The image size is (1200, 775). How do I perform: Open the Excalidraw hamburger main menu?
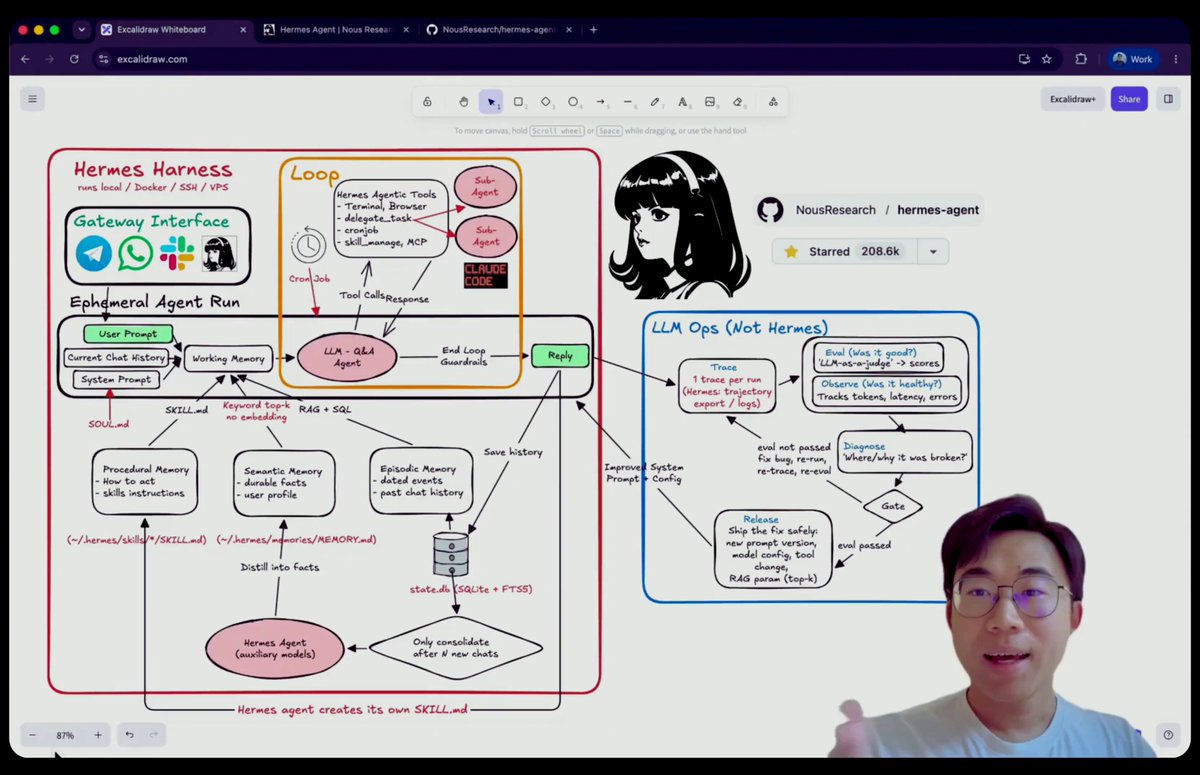coord(33,99)
